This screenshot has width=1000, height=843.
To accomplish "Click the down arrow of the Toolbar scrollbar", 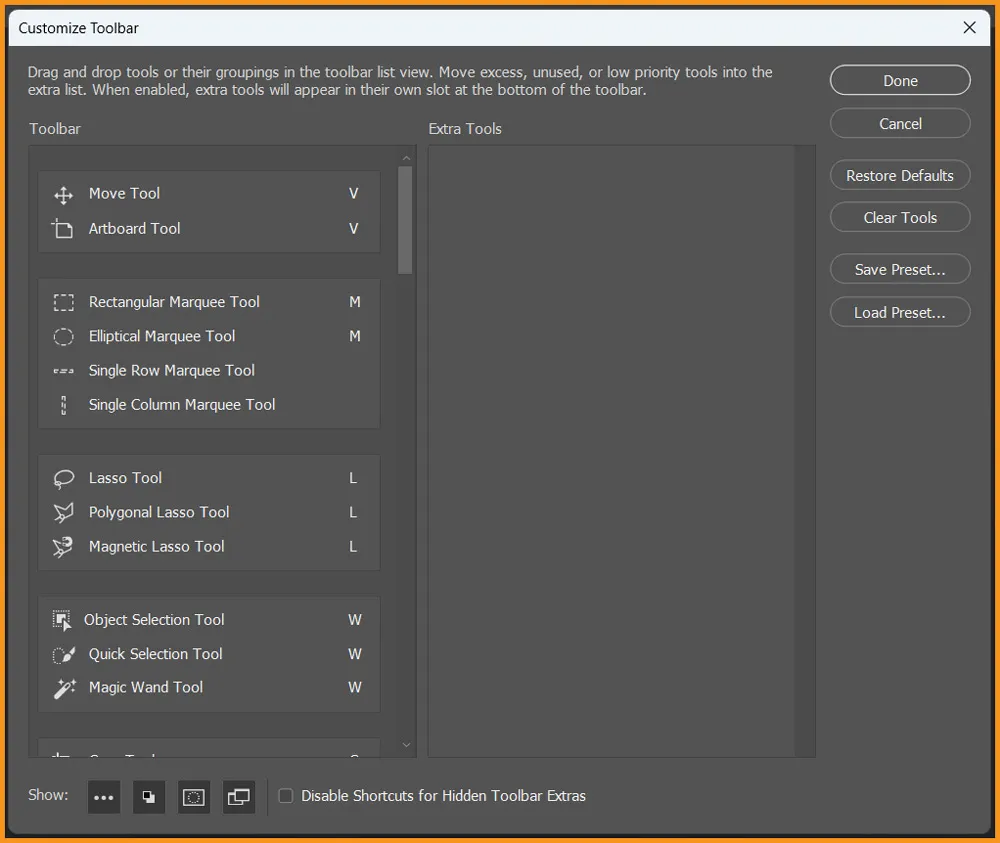I will pos(406,745).
